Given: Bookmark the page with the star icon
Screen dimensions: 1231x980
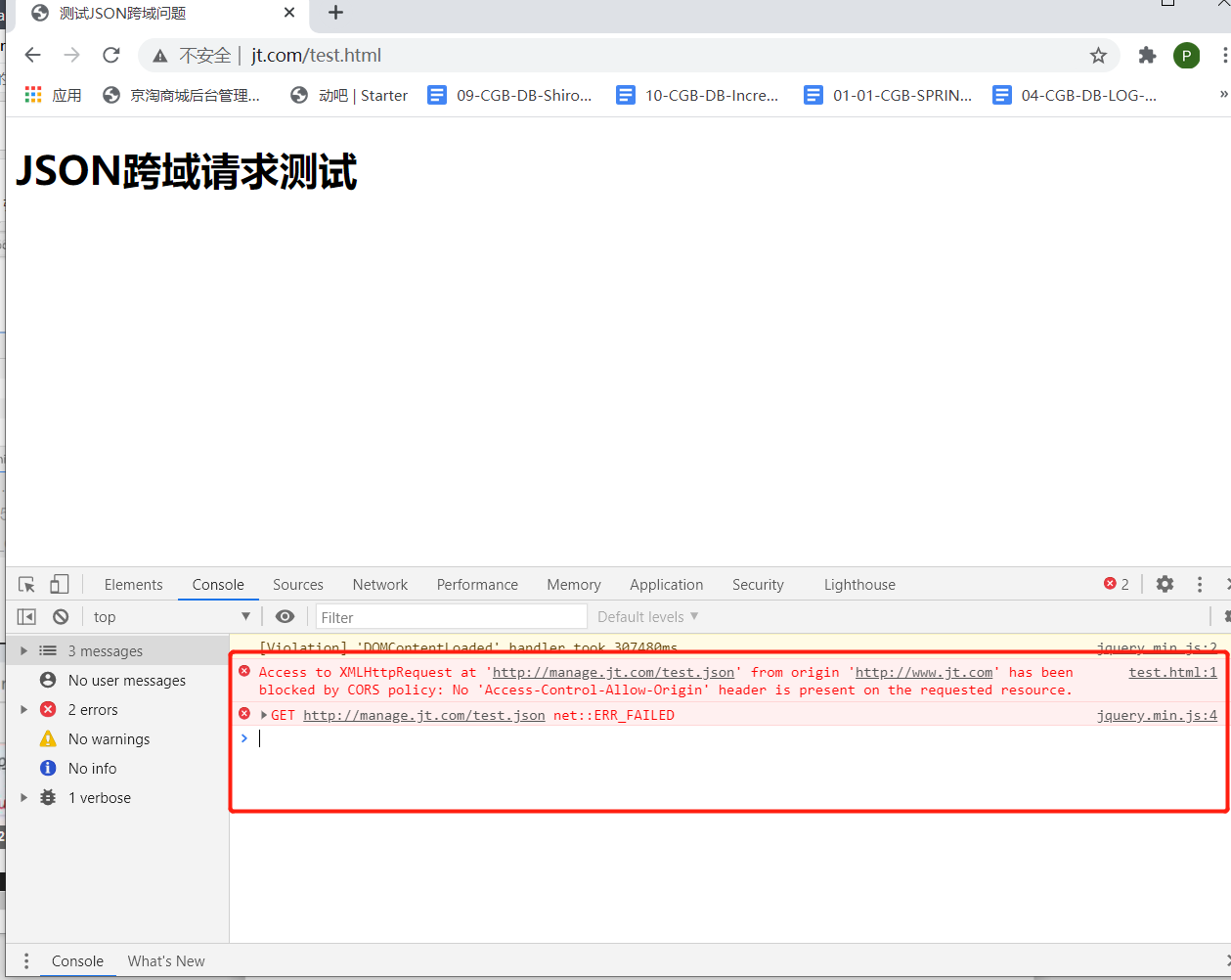Looking at the screenshot, I should [1098, 56].
